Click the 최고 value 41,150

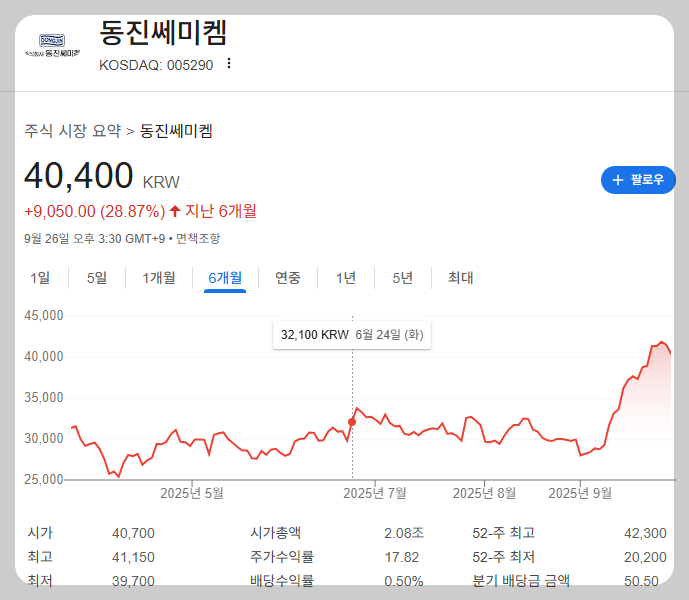133,557
